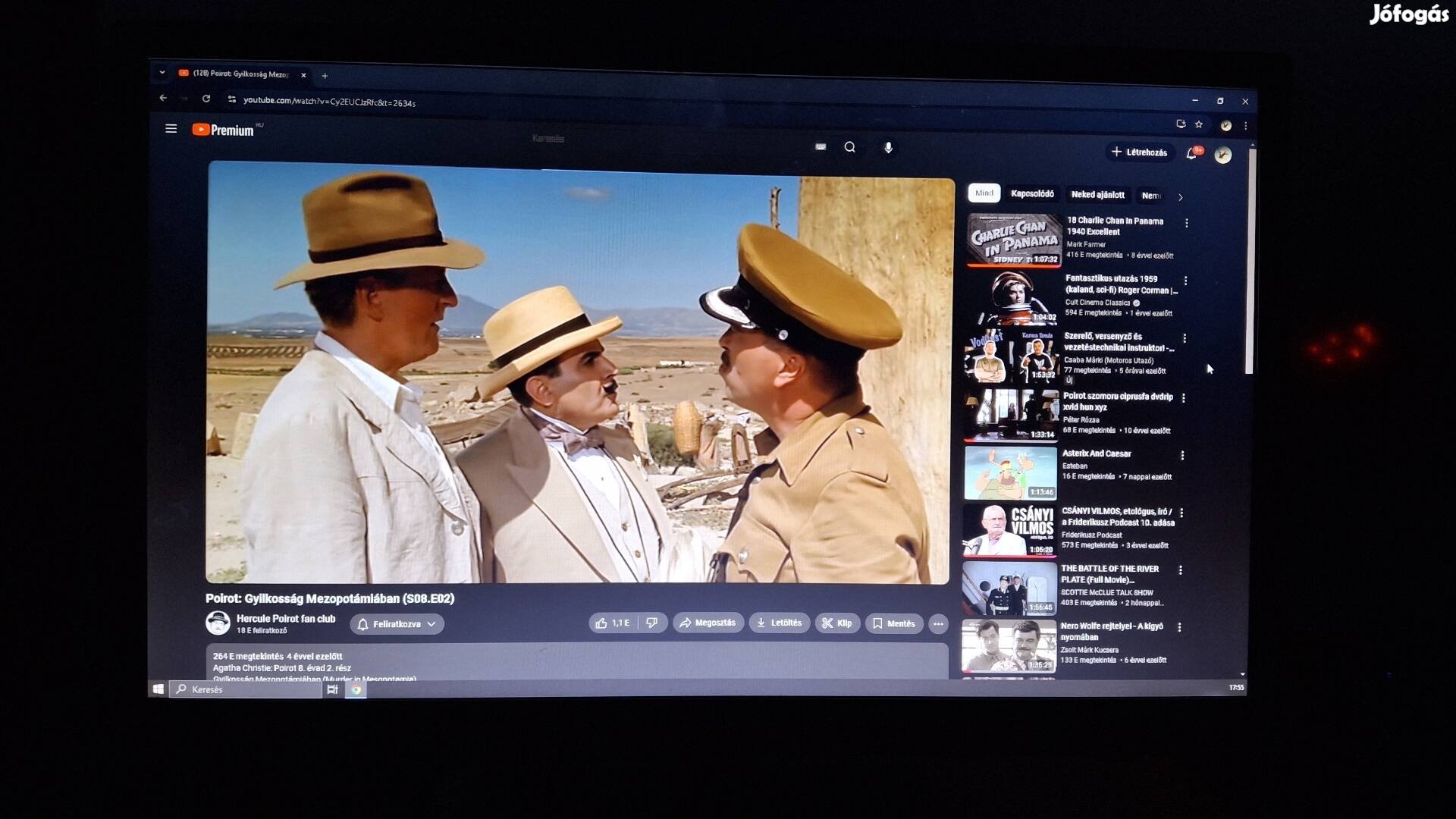Image resolution: width=1456 pixels, height=819 pixels.
Task: Click the Mentés save button
Action: click(893, 624)
